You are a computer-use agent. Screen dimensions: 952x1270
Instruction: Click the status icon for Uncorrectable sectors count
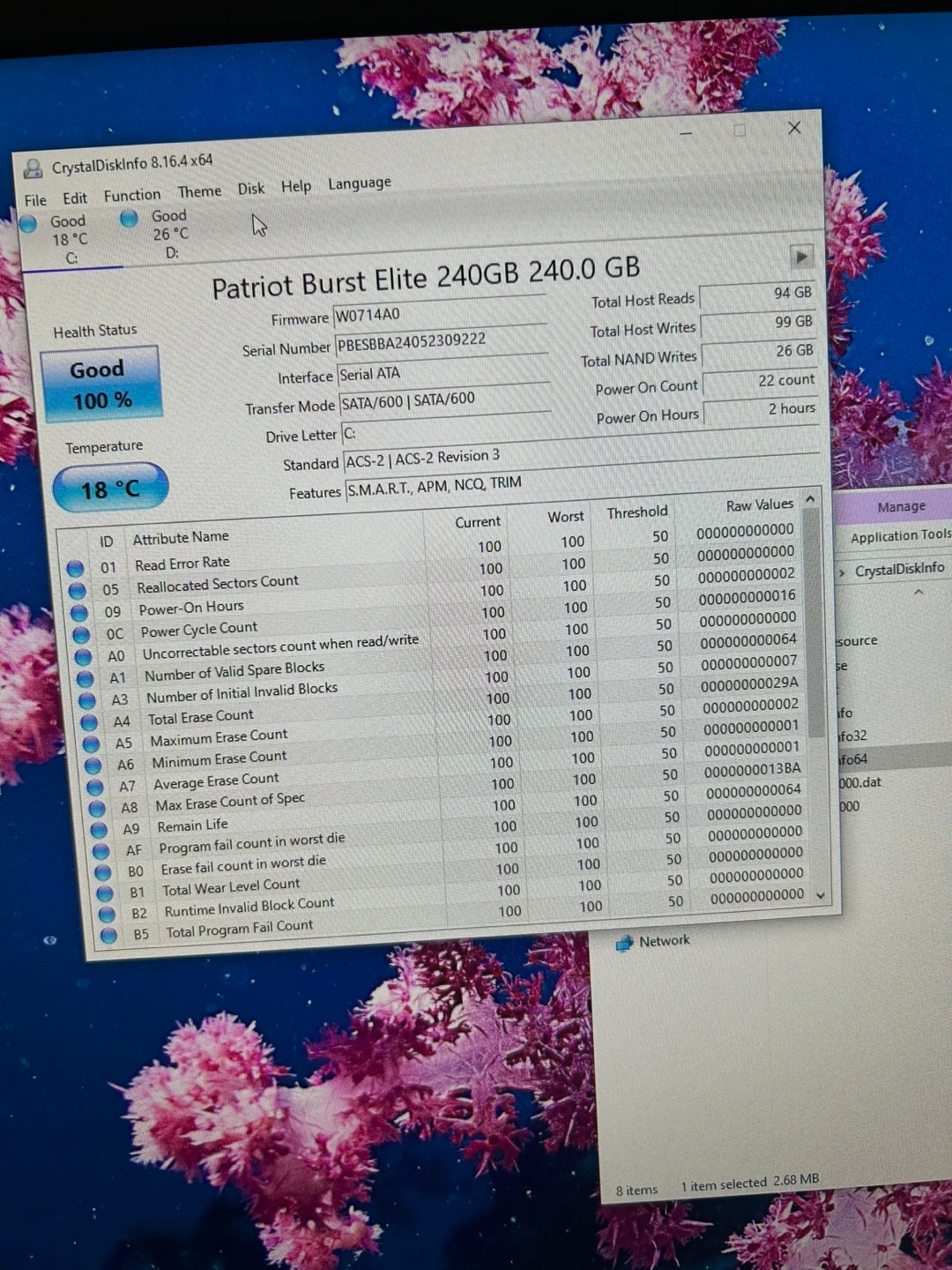(x=84, y=657)
